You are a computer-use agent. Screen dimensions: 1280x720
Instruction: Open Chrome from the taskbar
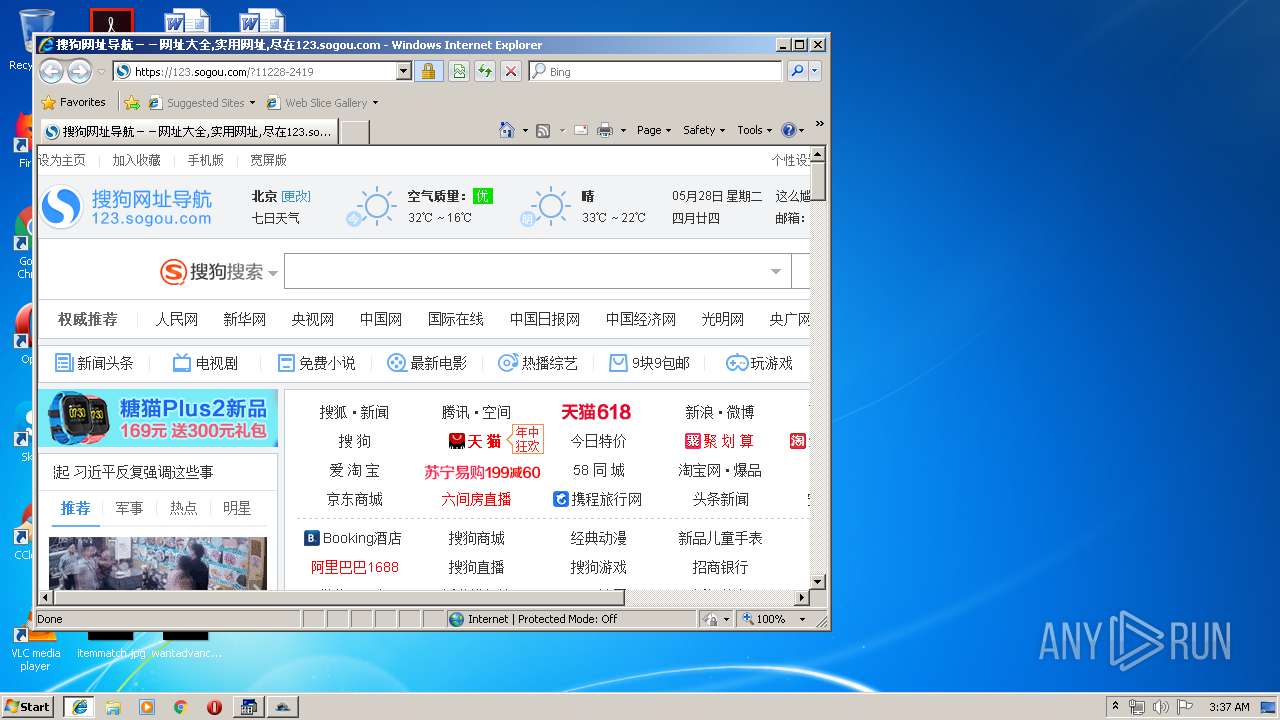(x=180, y=707)
